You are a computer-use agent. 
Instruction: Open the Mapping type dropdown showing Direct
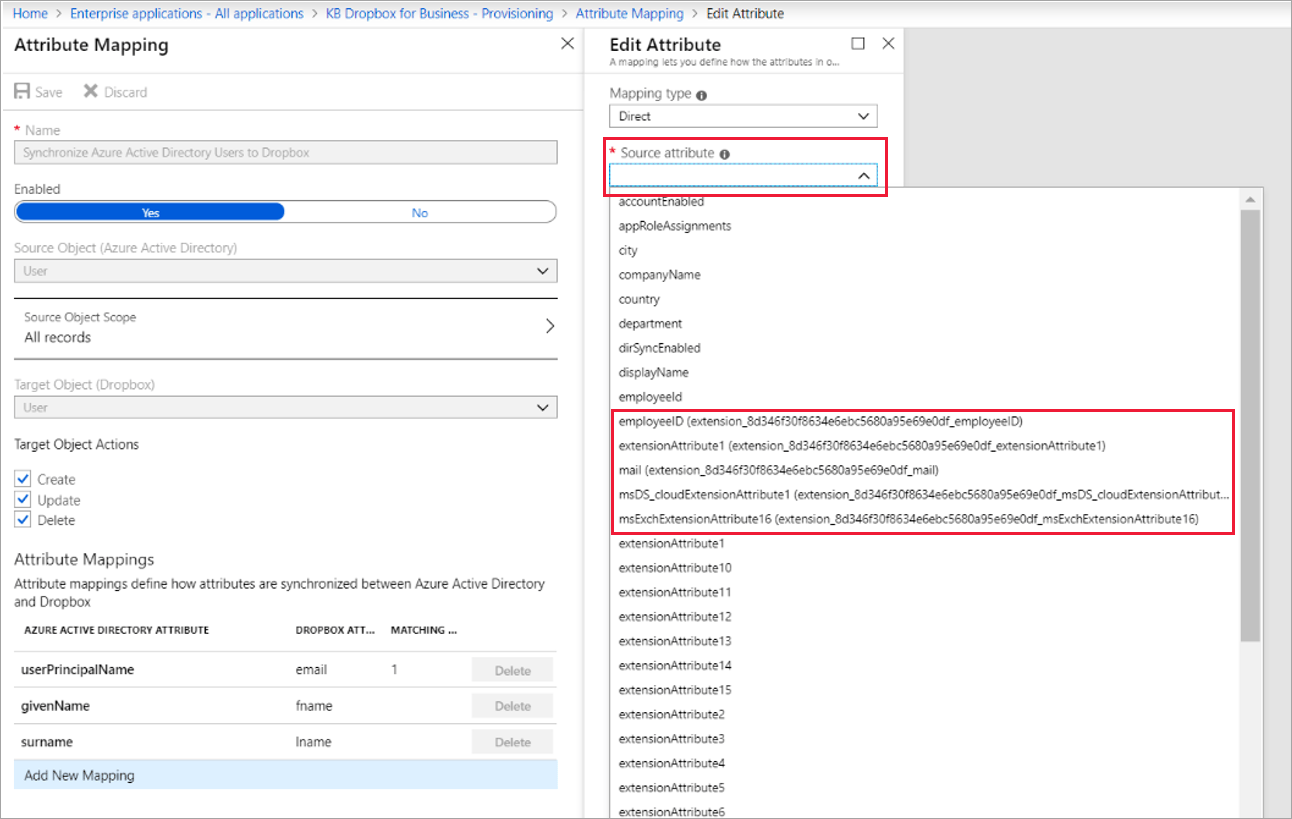click(743, 115)
